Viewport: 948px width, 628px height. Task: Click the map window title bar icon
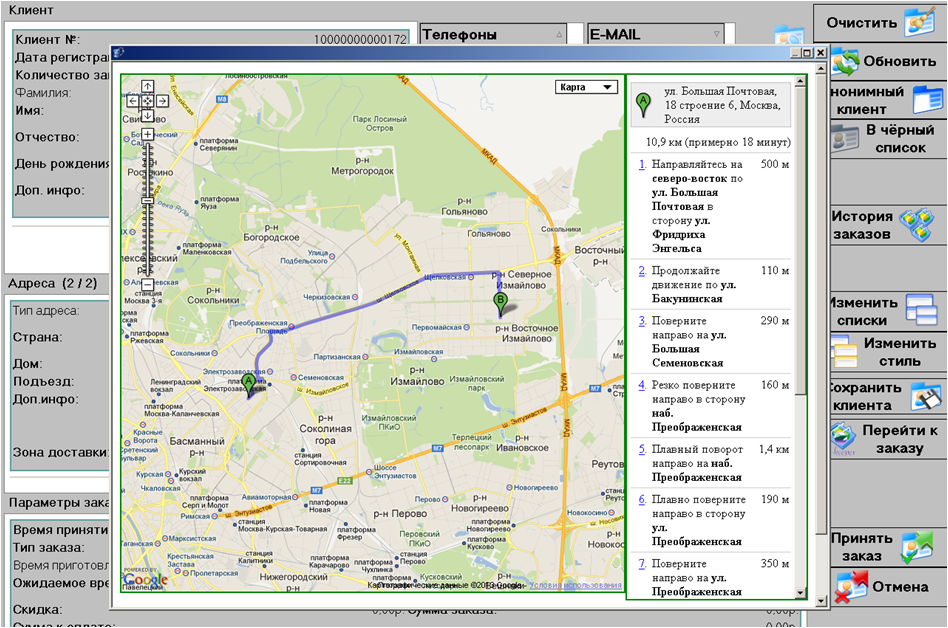pyautogui.click(x=118, y=53)
